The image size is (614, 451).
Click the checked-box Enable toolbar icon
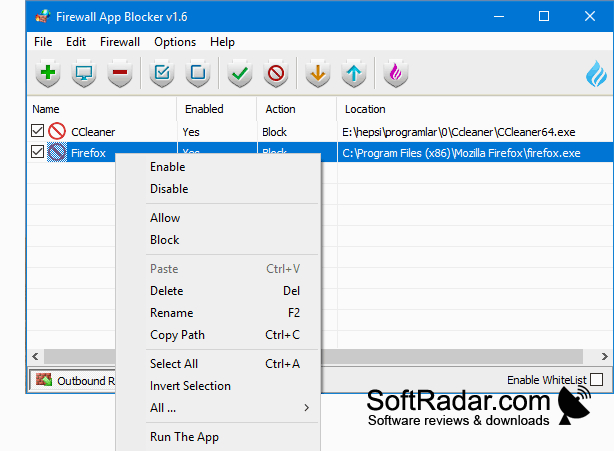coord(162,73)
